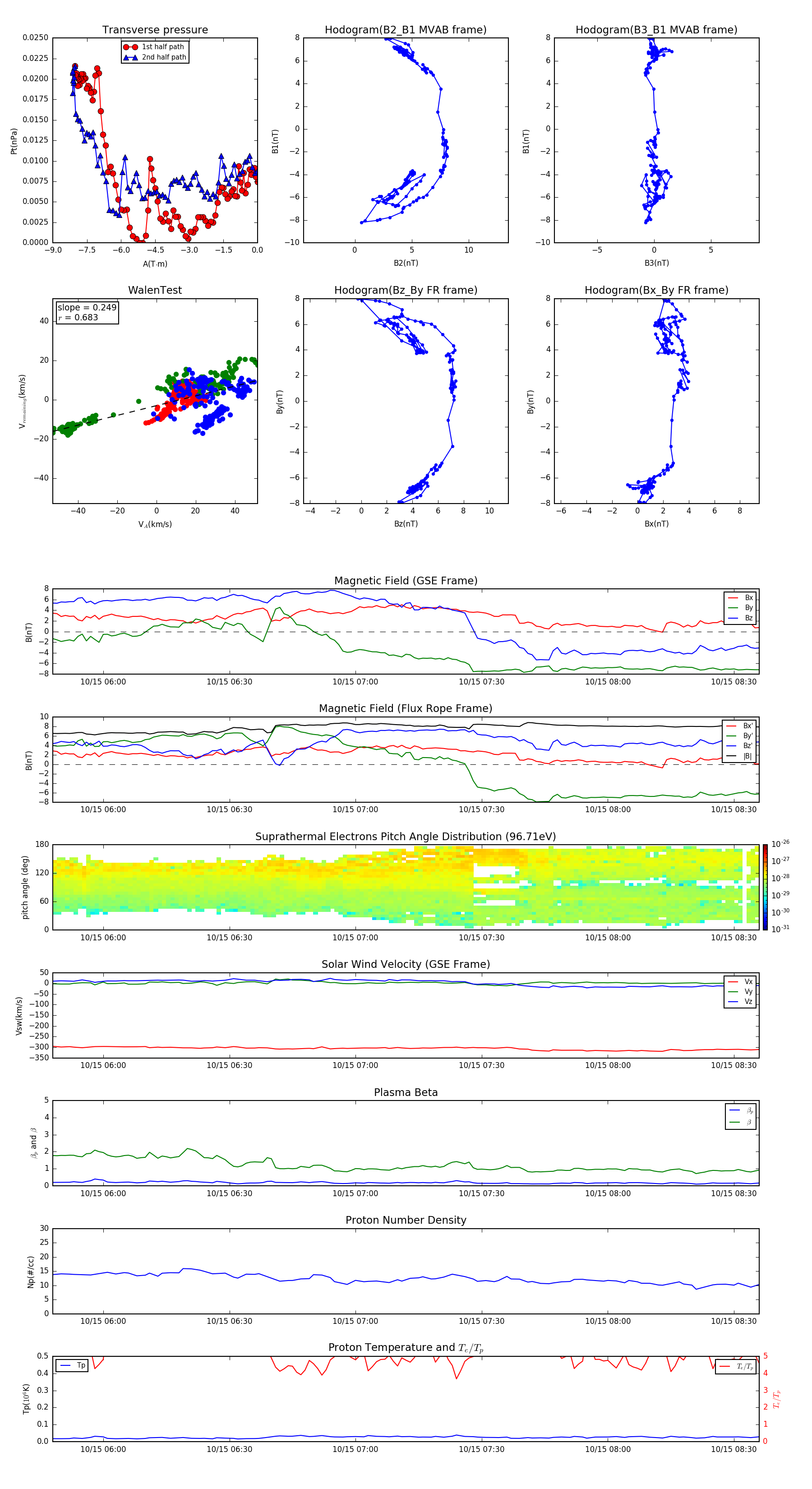Click the 'Vz' legend entry in velocity panel
812x1489 pixels.
(740, 1002)
